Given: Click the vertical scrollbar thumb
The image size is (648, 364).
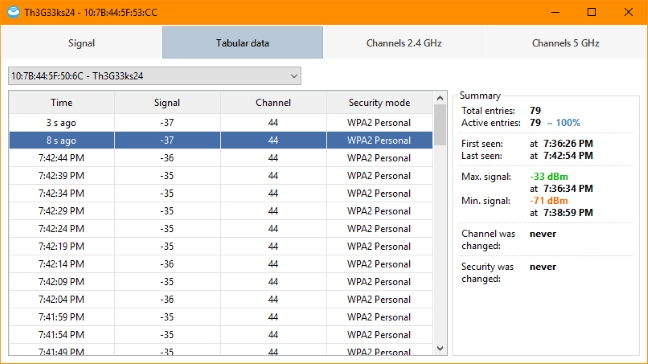Looking at the screenshot, I should [440, 125].
